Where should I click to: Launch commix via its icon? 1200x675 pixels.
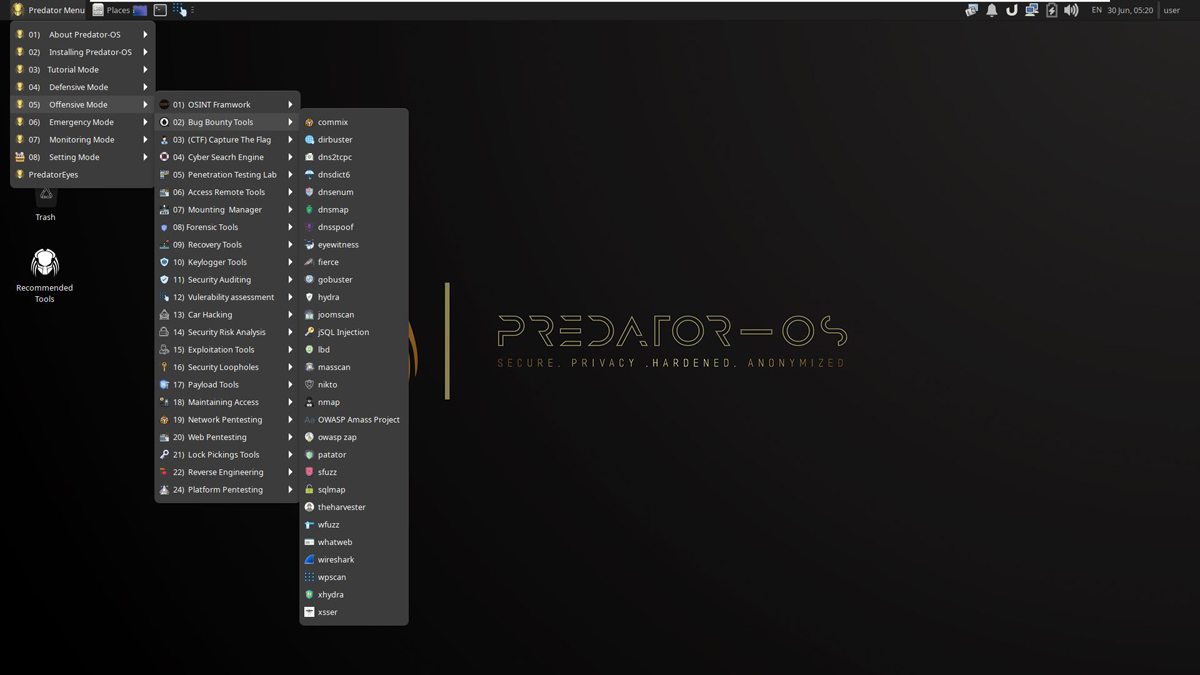[x=310, y=122]
